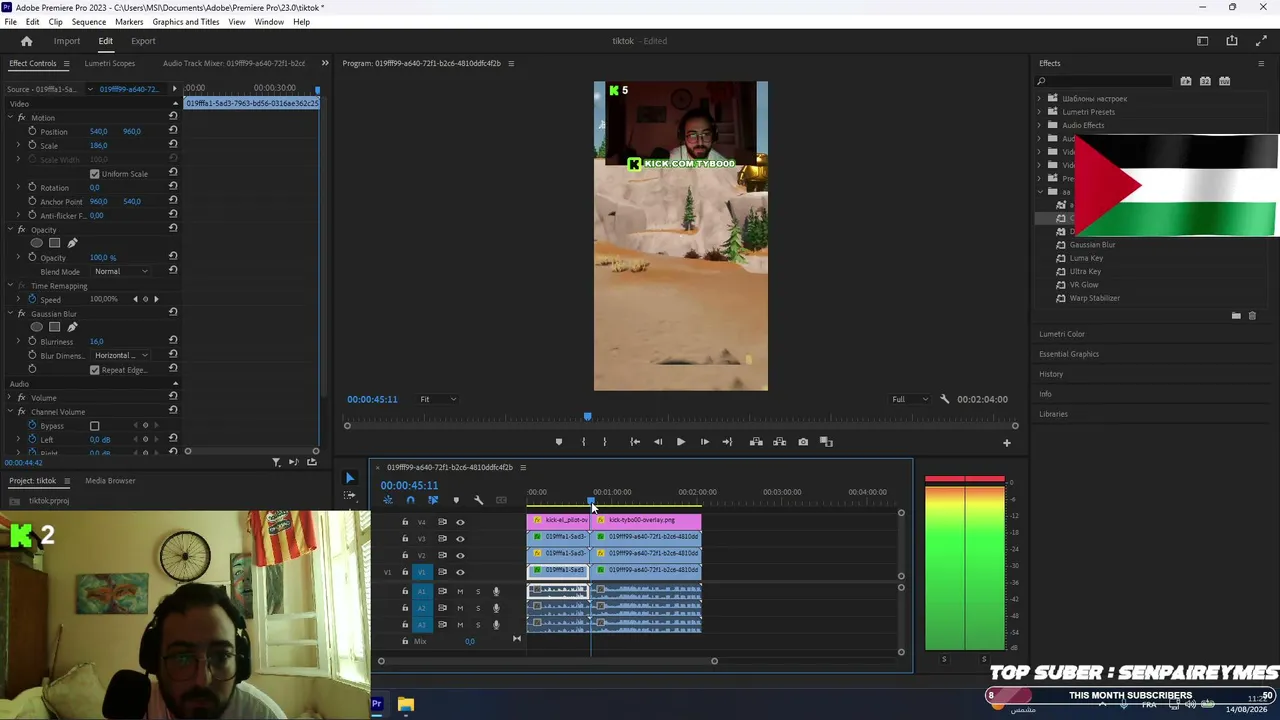1280x720 pixels.
Task: Open the Essential Graphics panel
Action: 1069,354
